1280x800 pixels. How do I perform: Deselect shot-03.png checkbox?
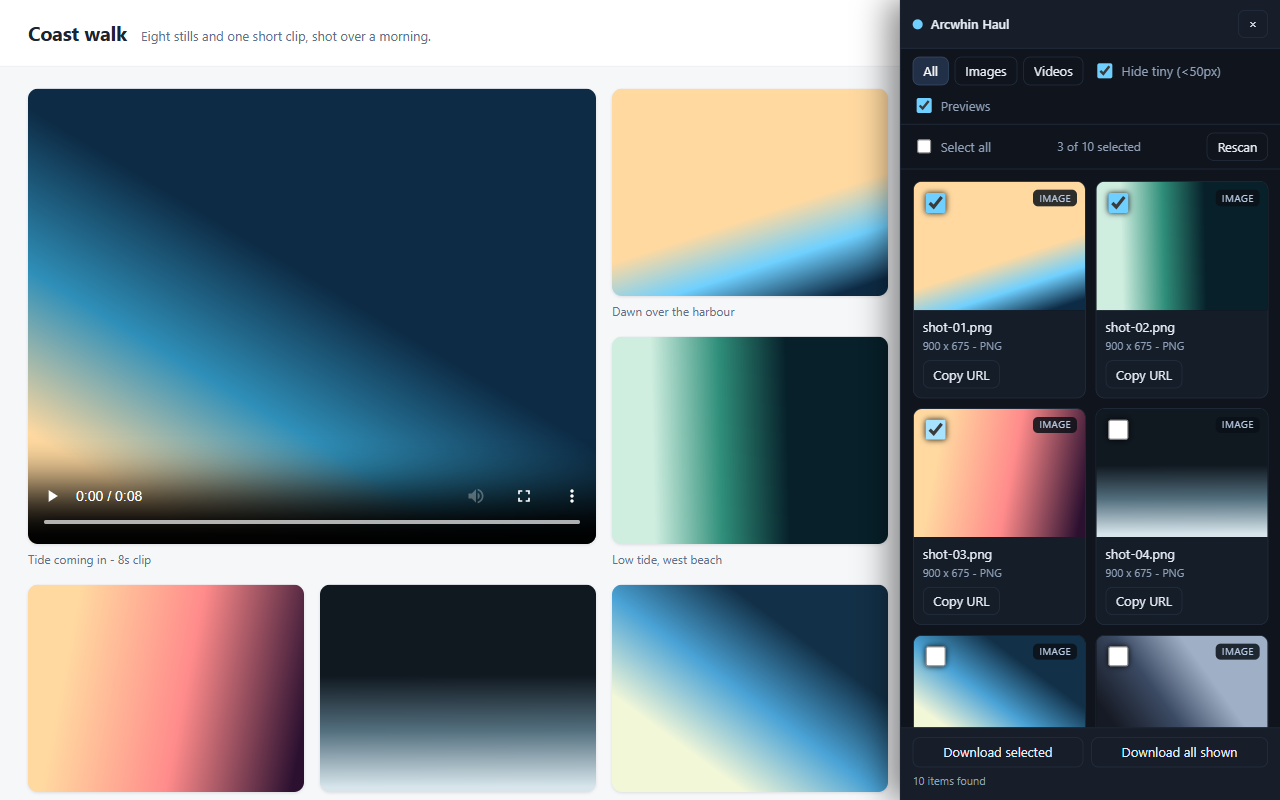coord(935,429)
